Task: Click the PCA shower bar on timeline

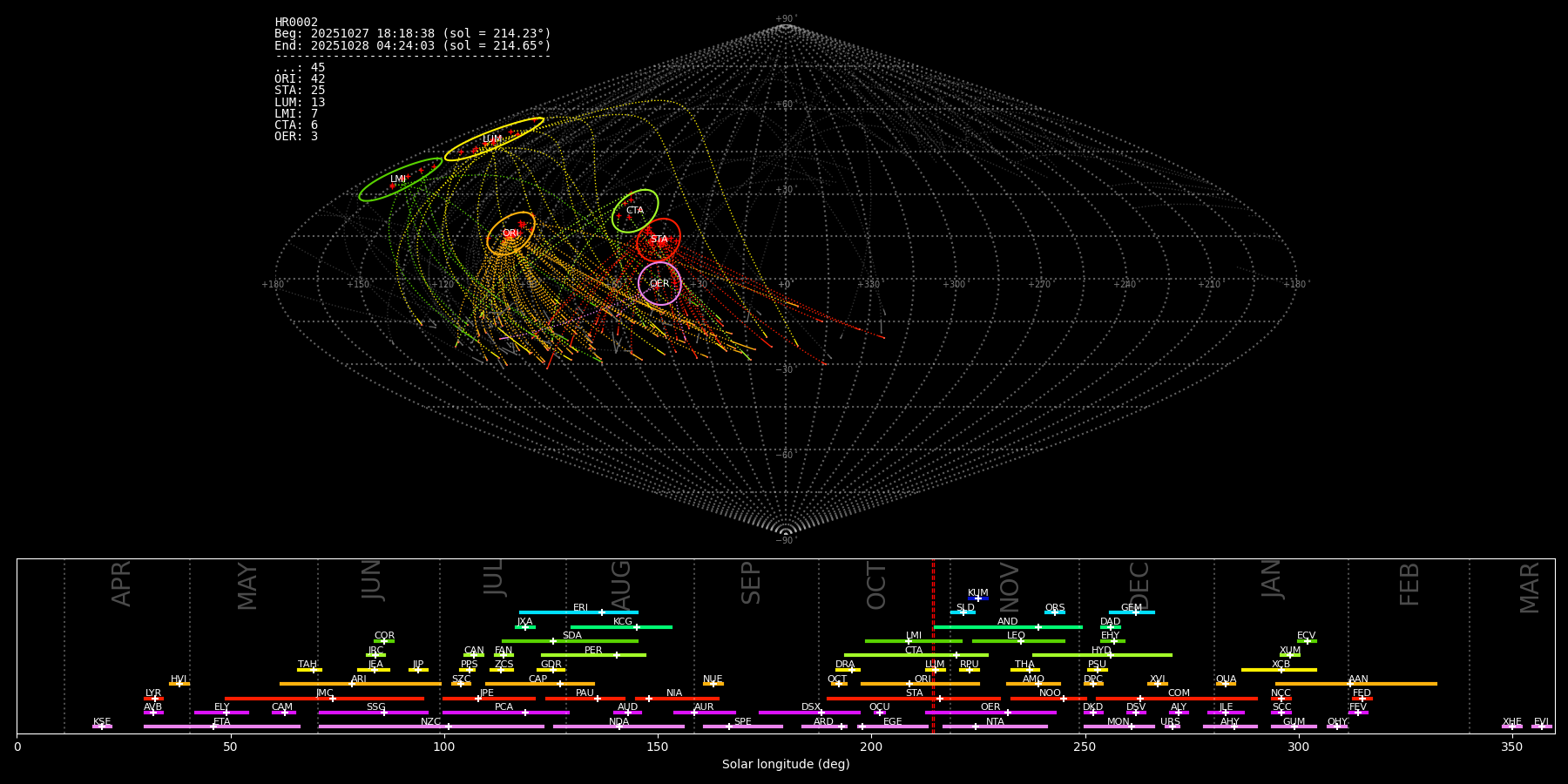Action: (x=505, y=713)
